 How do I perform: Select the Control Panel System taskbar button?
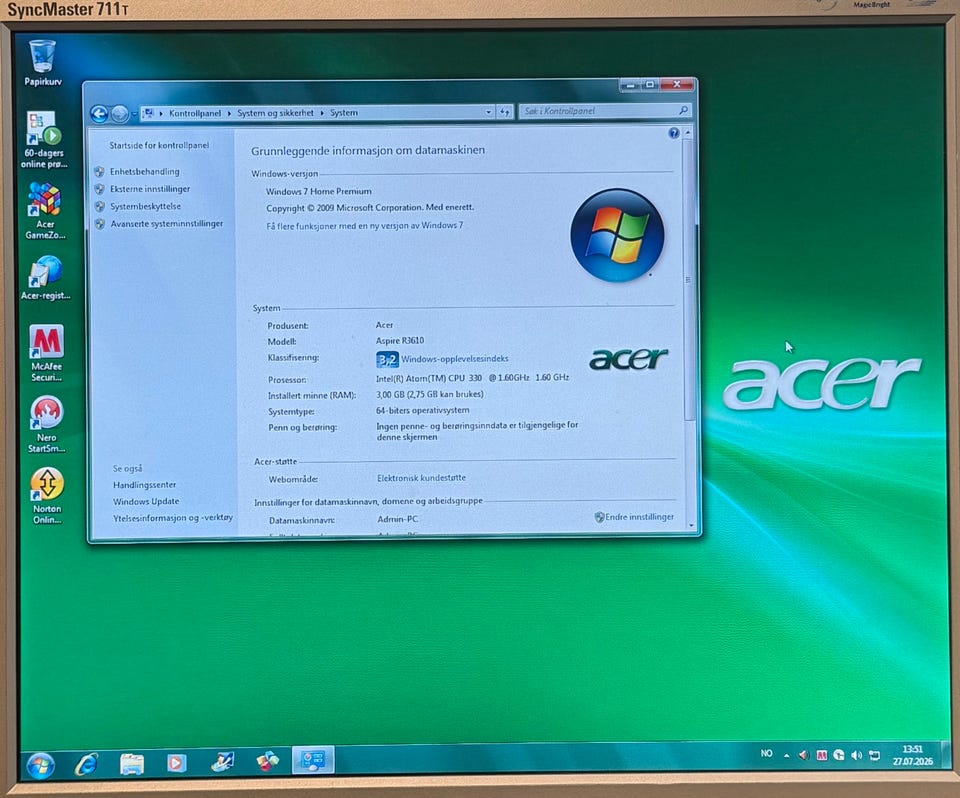(x=313, y=760)
